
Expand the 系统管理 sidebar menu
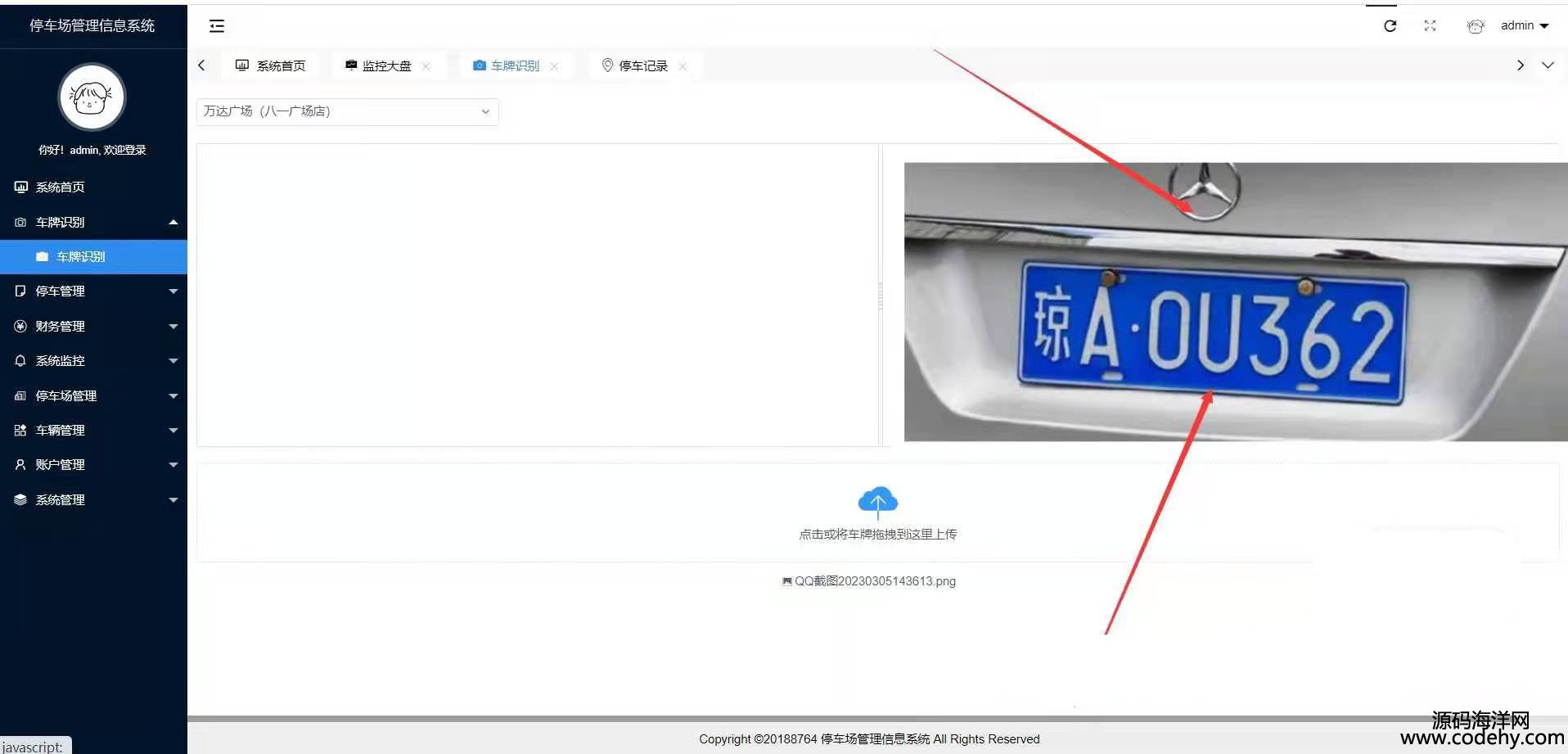coord(93,500)
